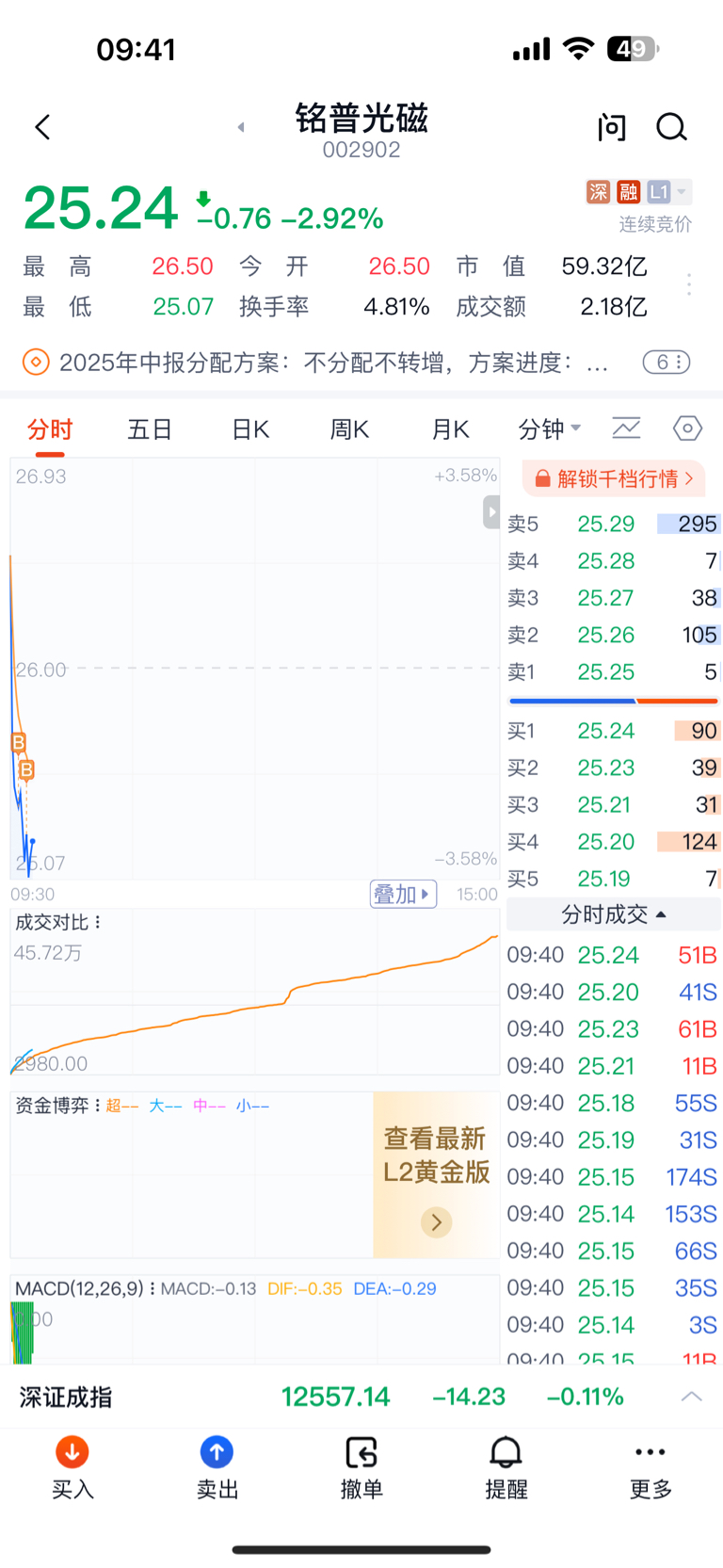The image size is (723, 1568).
Task: Tap the orange announcement circle icon
Action: [36, 362]
